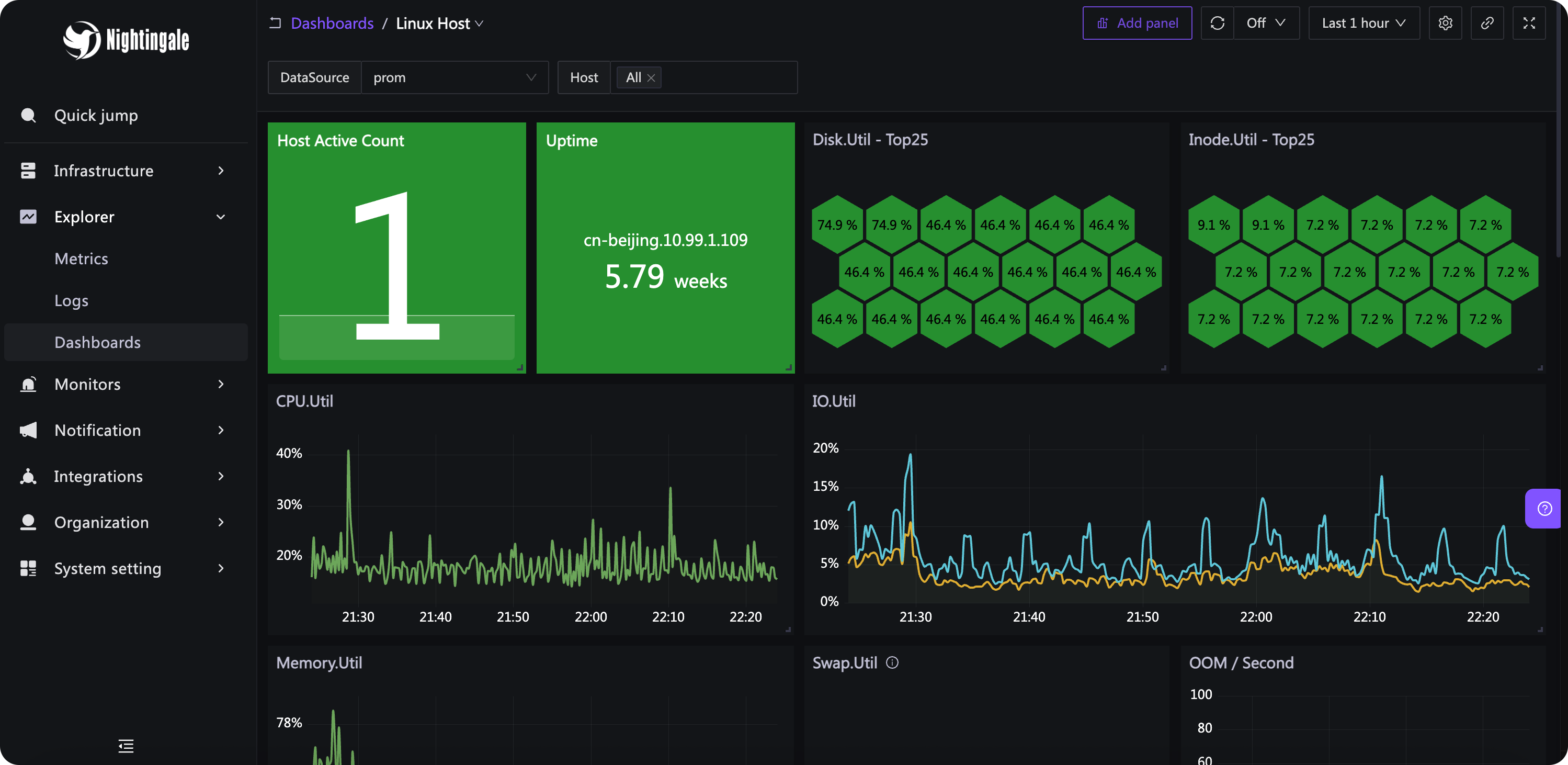Open the Metrics menu item
The width and height of the screenshot is (1568, 765).
[x=81, y=259]
